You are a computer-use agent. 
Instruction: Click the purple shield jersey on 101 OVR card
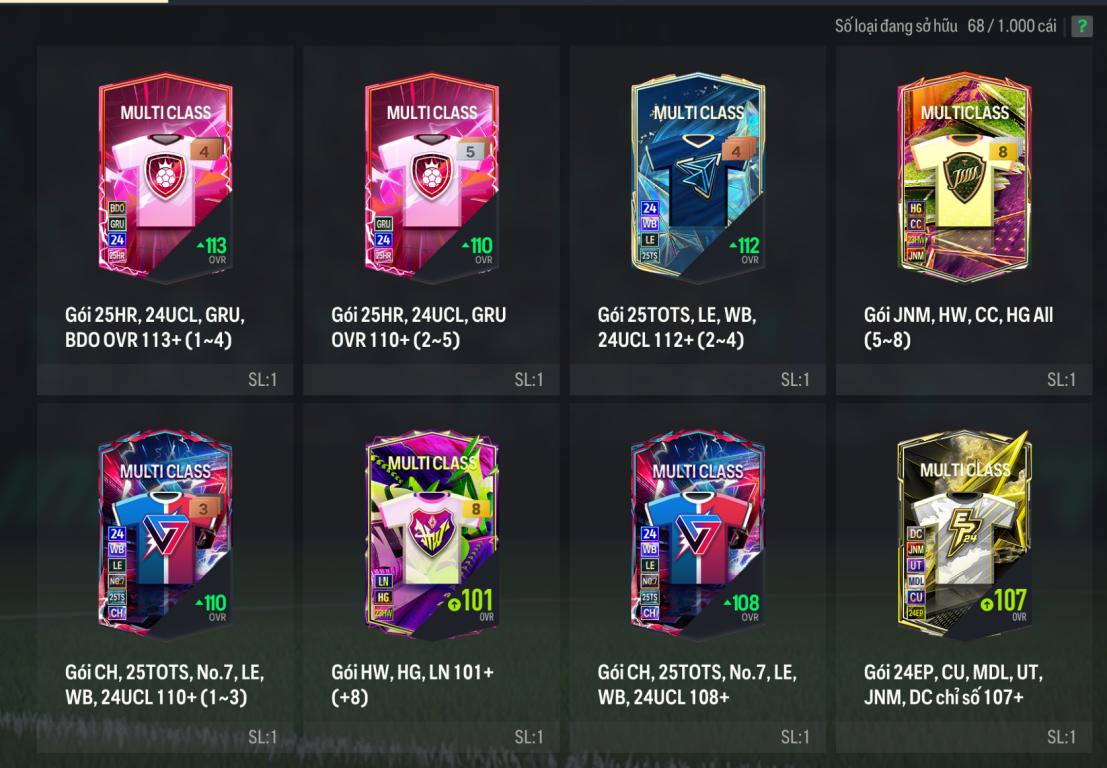432,538
